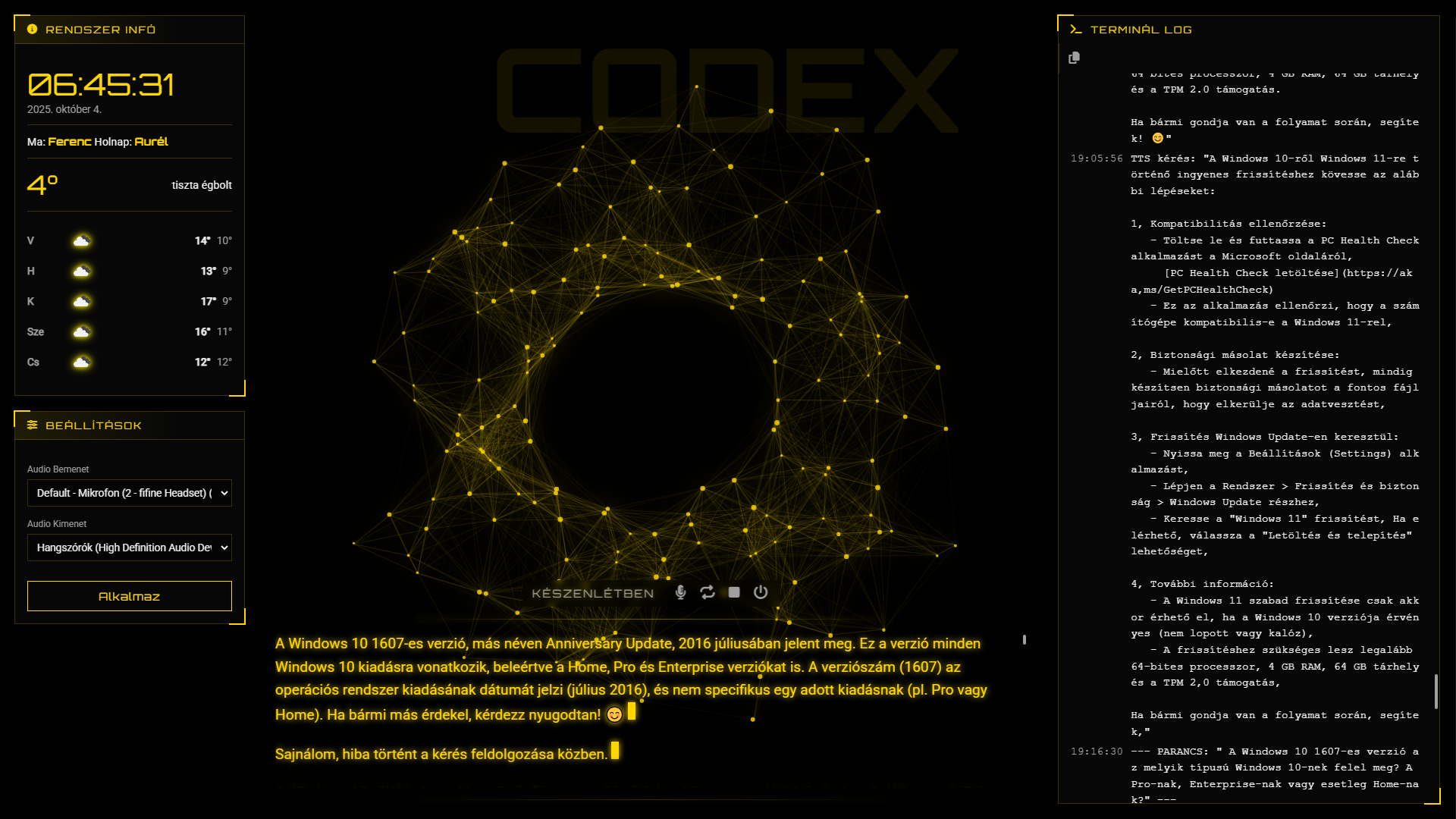
Task: Open the Audio Bemenet dropdown
Action: tap(130, 493)
